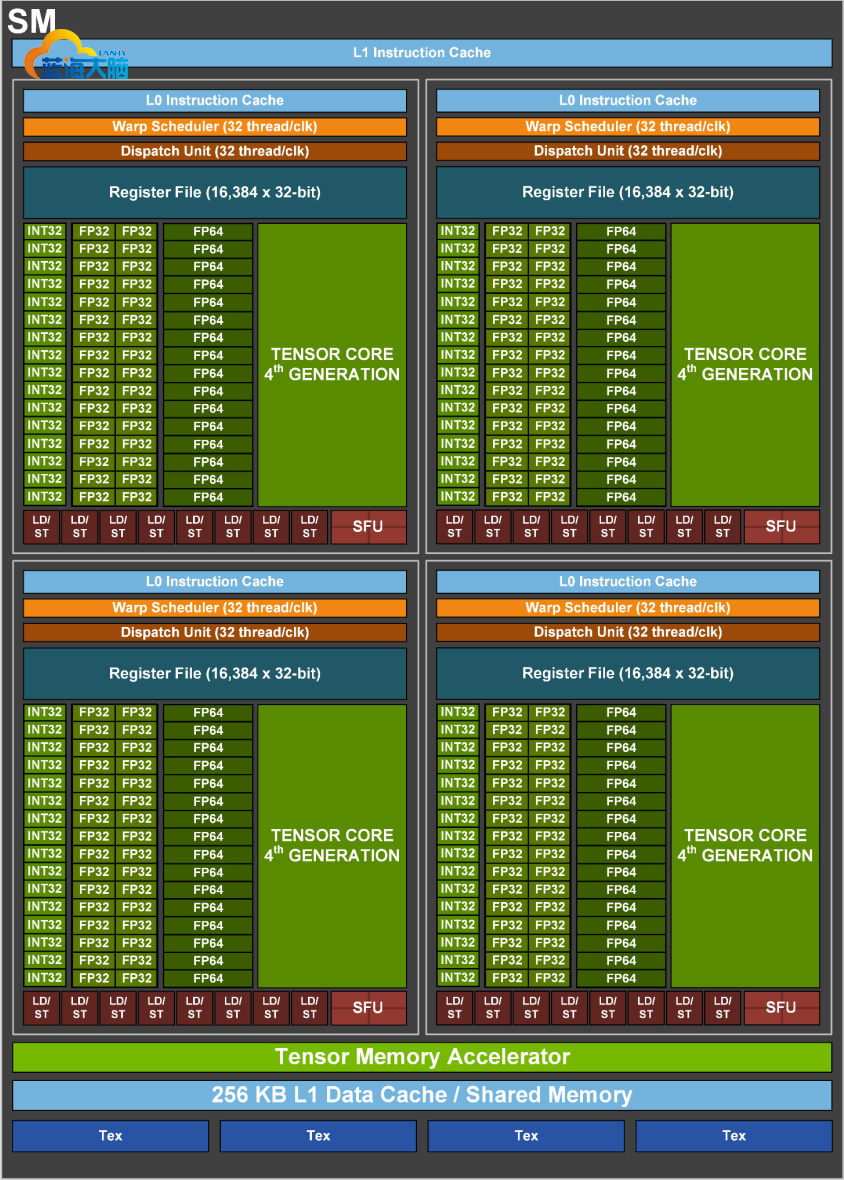Screen dimensions: 844x1180
Task: Expand the top-left Register File (16,384 x 32-bit)
Action: (213, 192)
